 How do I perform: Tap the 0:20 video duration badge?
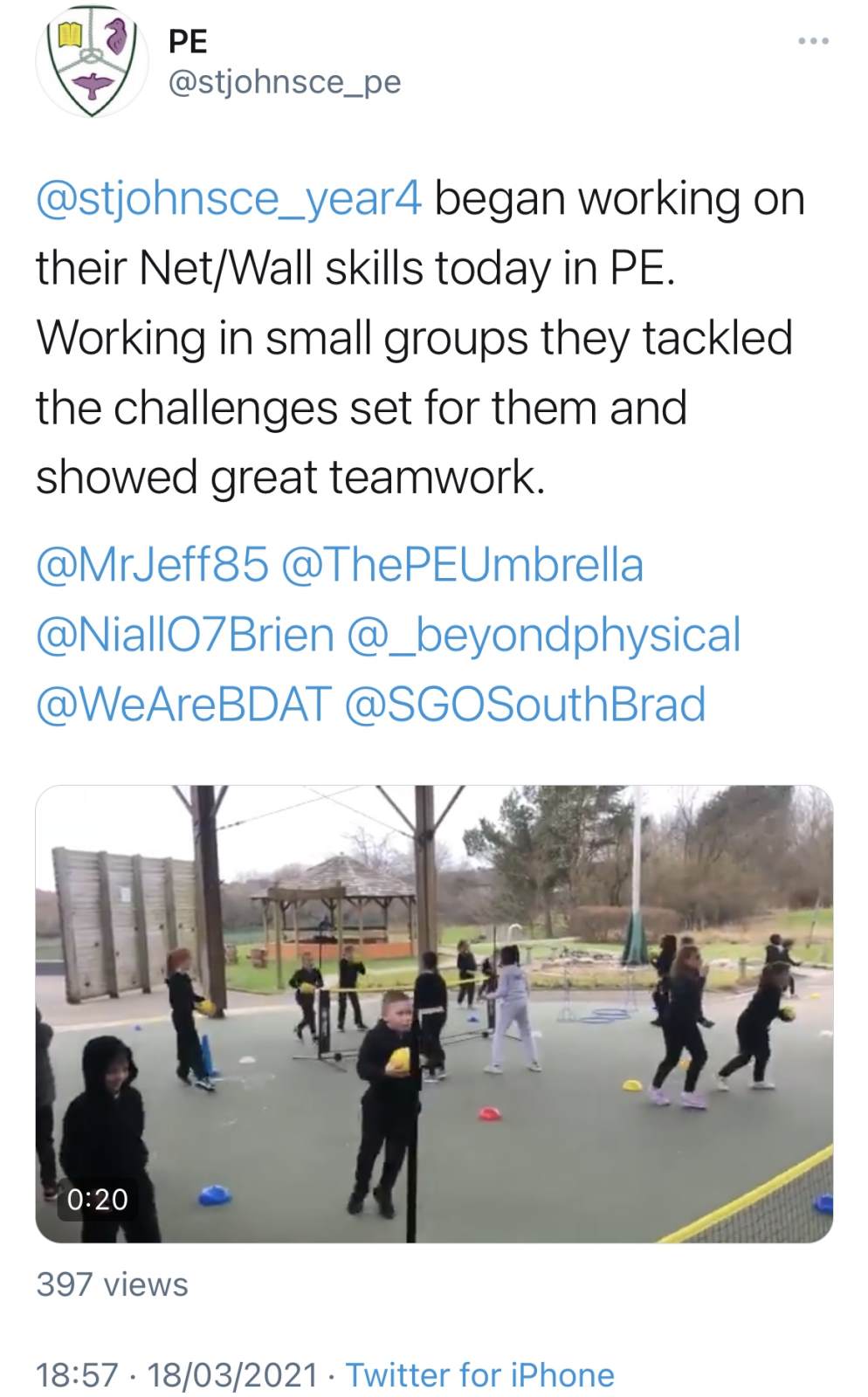pos(97,1199)
